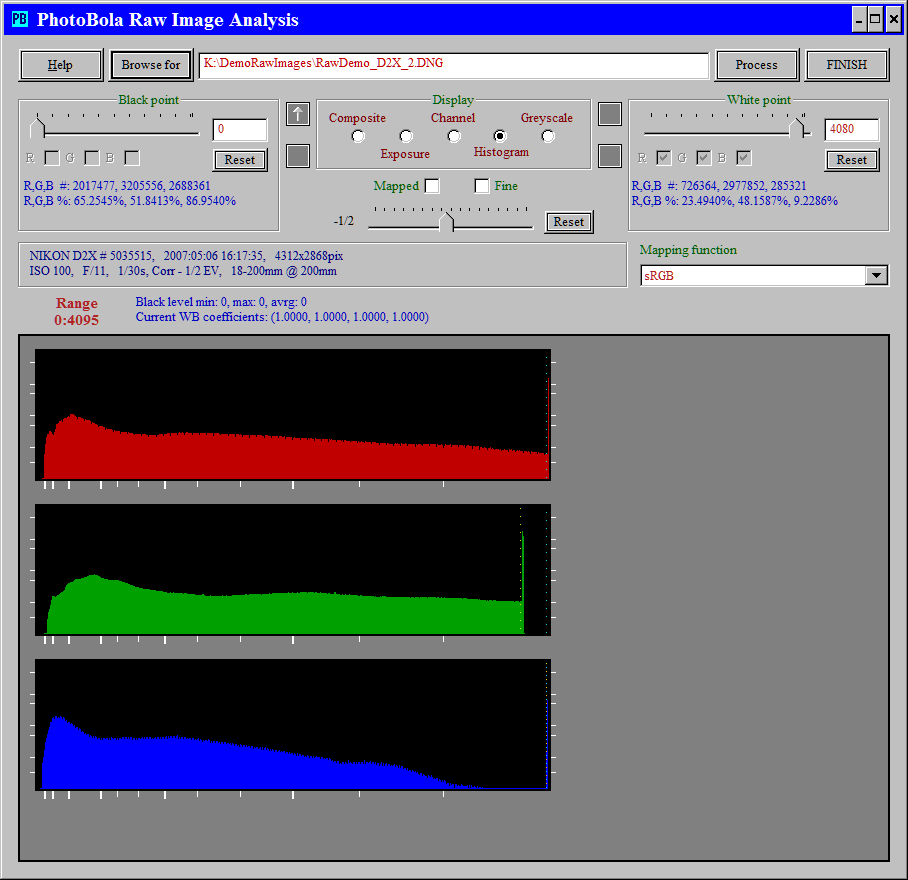Check the Black point R channel checkbox
This screenshot has width=908, height=880.
52,158
